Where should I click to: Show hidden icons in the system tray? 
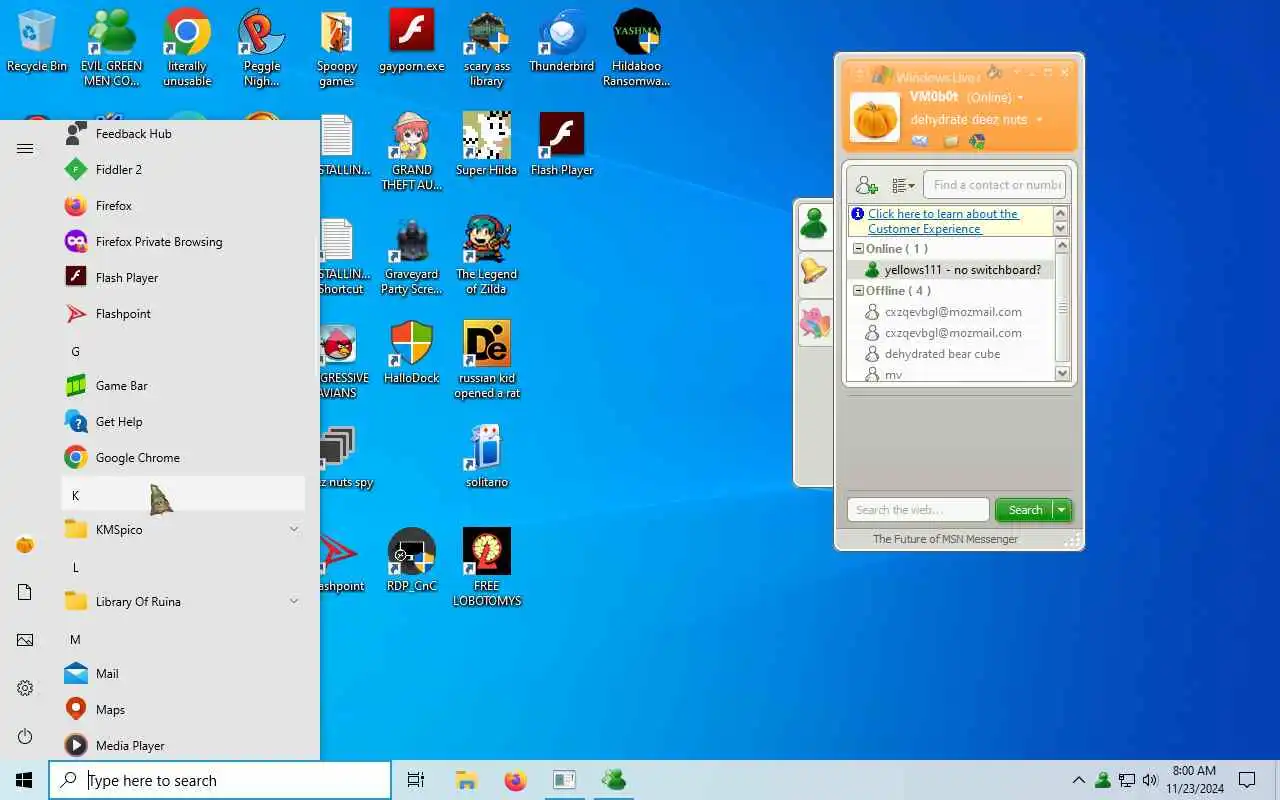[1078, 780]
